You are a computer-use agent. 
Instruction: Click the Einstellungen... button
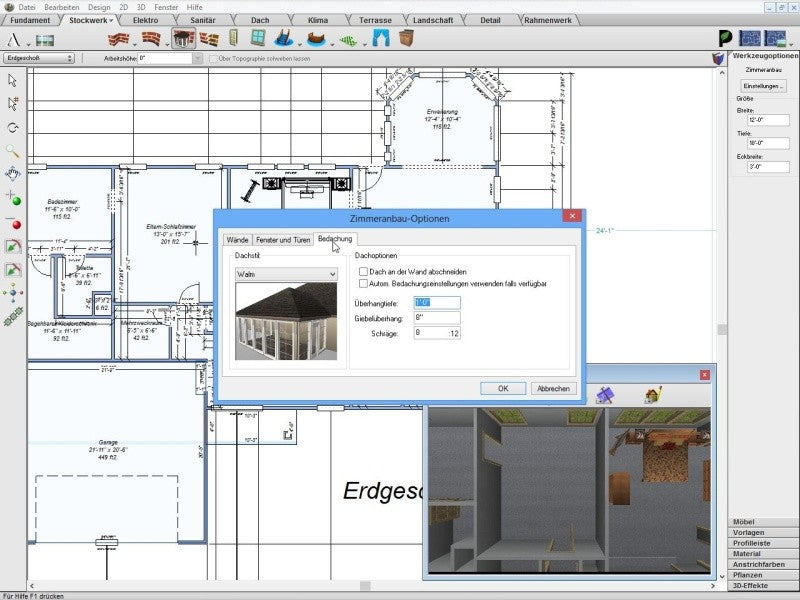pos(763,86)
